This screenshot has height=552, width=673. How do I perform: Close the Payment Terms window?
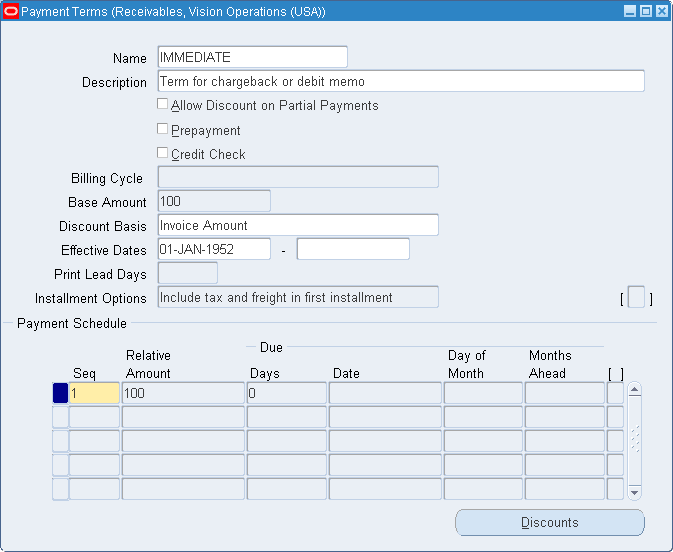[x=662, y=11]
